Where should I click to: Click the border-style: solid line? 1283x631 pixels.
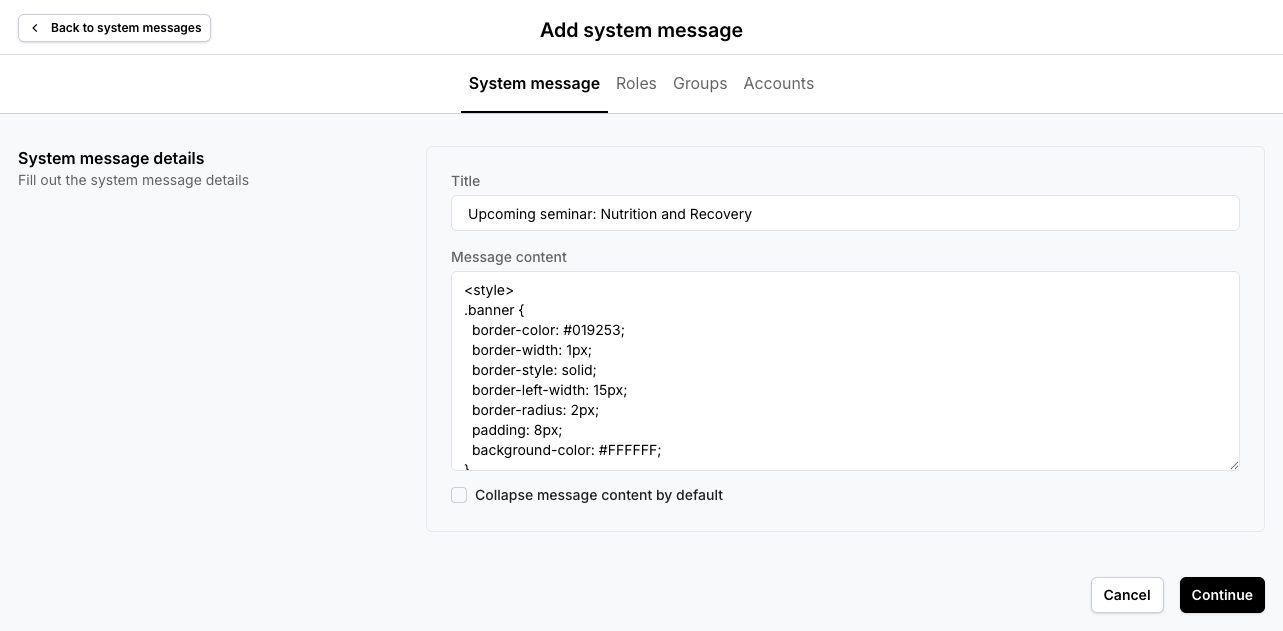(x=534, y=370)
